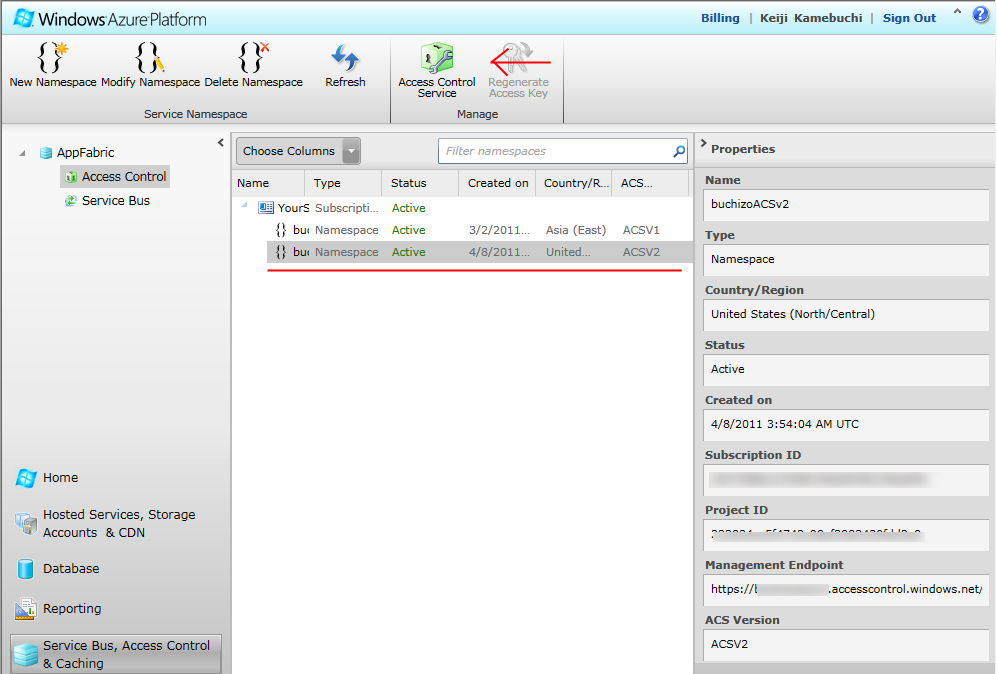
Task: Click the New Namespace icon
Action: point(52,57)
